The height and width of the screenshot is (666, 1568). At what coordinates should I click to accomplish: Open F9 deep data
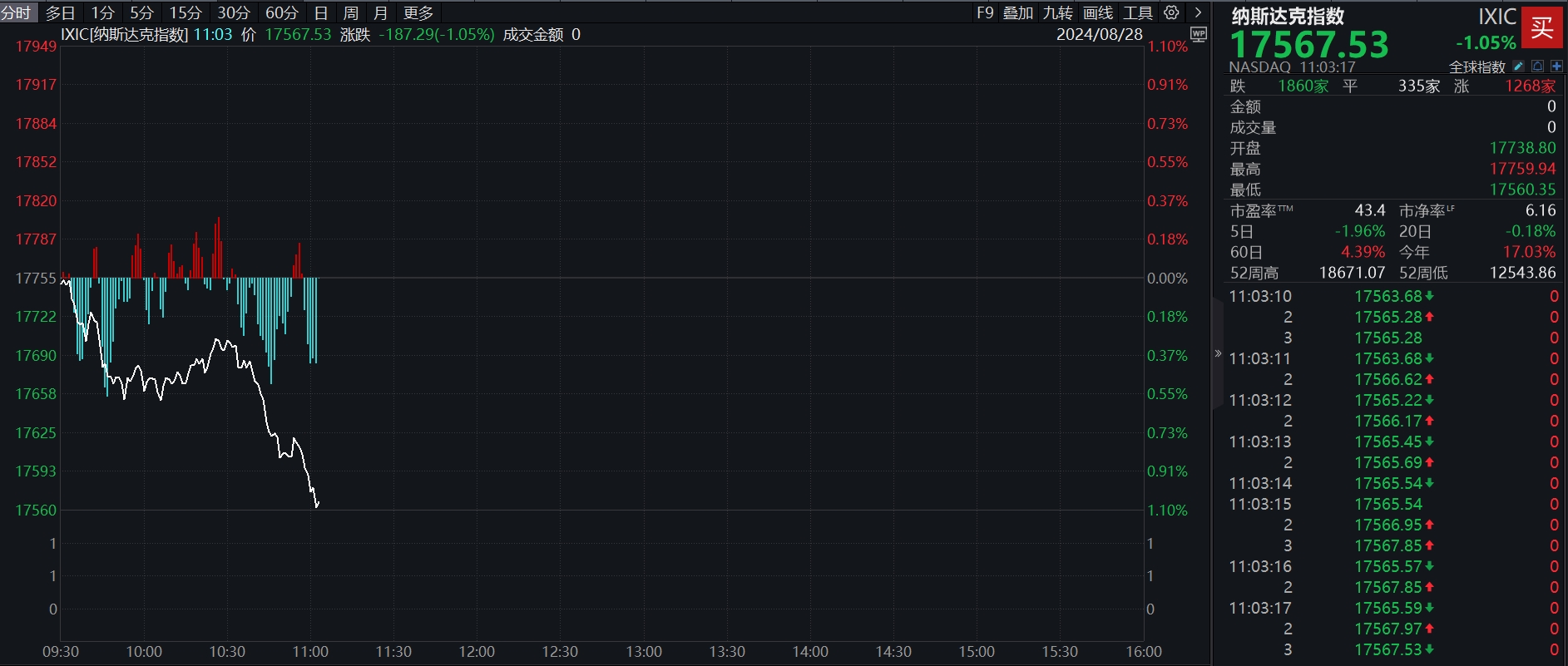[985, 12]
